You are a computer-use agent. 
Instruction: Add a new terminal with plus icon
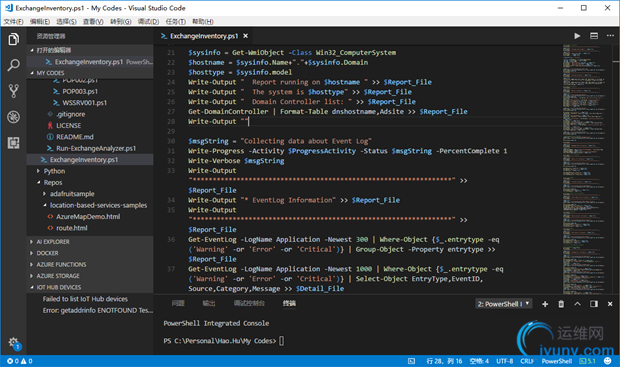pyautogui.click(x=545, y=304)
